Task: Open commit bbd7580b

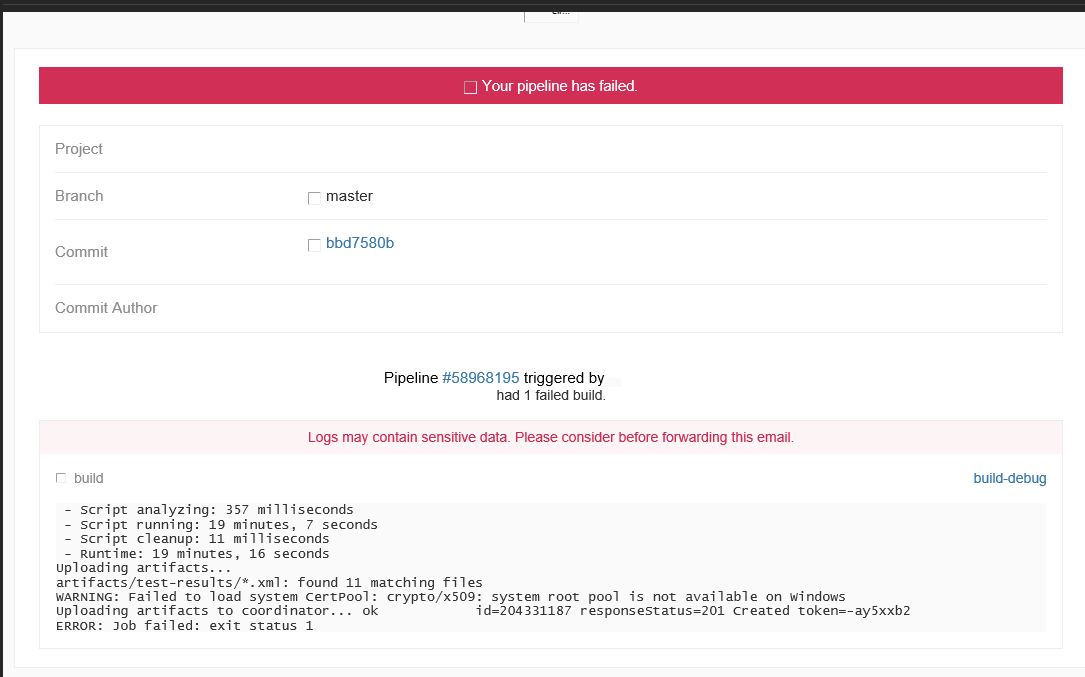Action: coord(360,243)
